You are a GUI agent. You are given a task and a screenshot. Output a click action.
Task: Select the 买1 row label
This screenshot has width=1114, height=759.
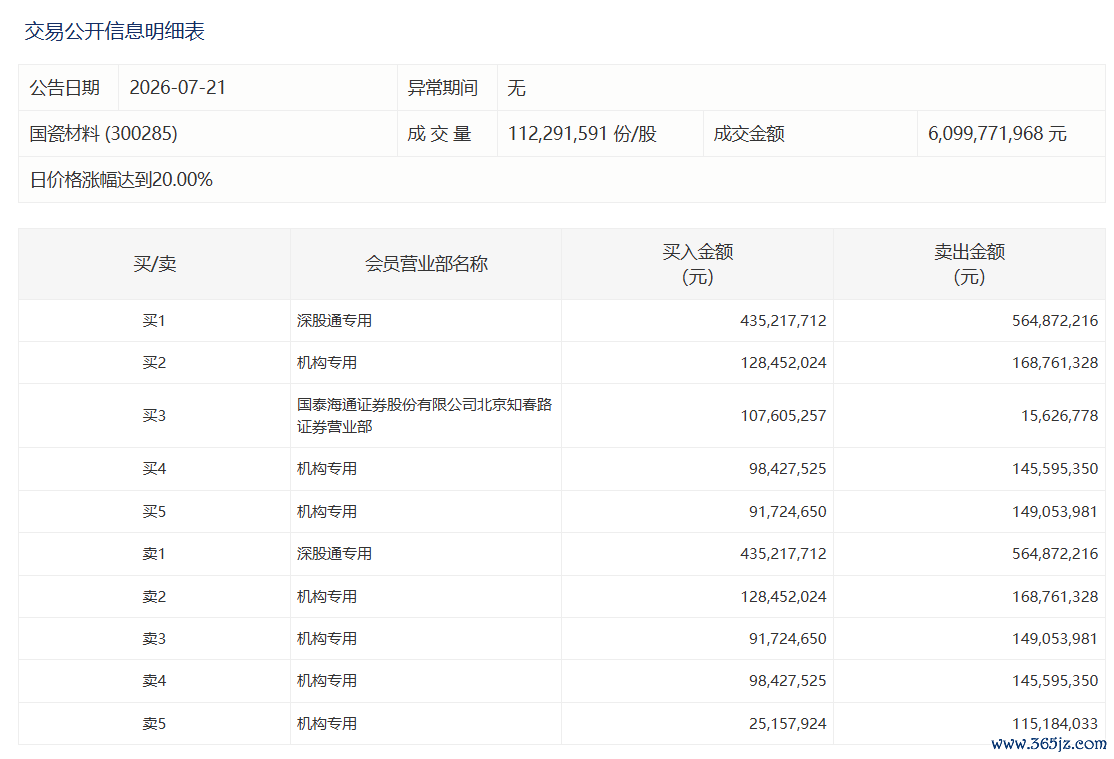[x=154, y=321]
